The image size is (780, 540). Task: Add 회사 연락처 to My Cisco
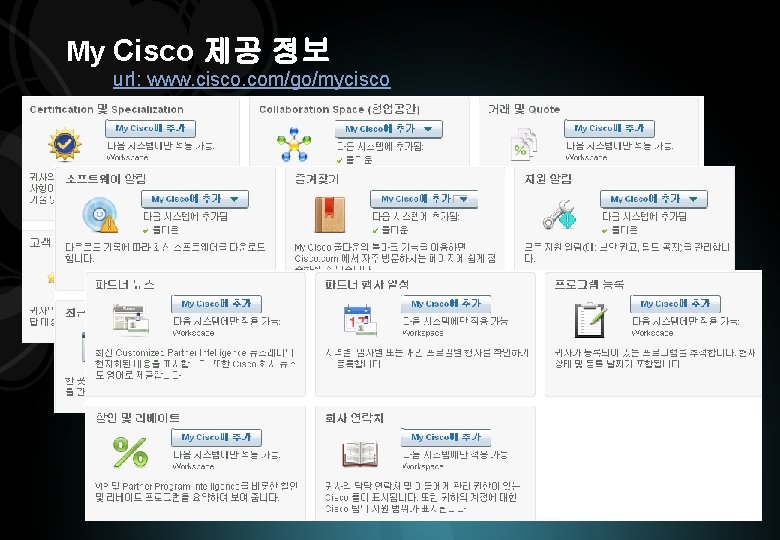[x=446, y=437]
